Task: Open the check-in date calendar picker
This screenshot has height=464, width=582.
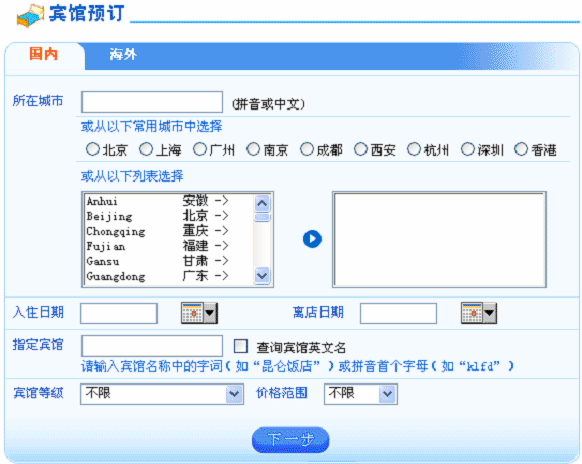Action: click(199, 313)
